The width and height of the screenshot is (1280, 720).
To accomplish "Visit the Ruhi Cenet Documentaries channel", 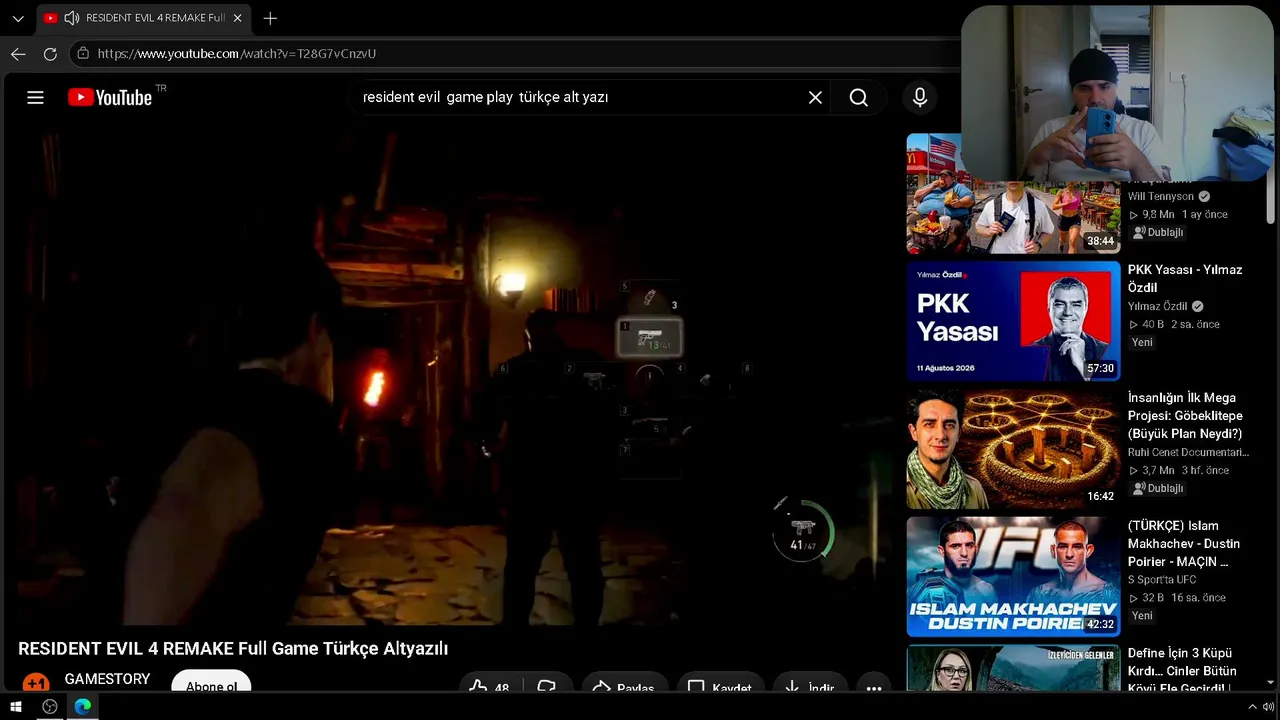I will 1188,452.
